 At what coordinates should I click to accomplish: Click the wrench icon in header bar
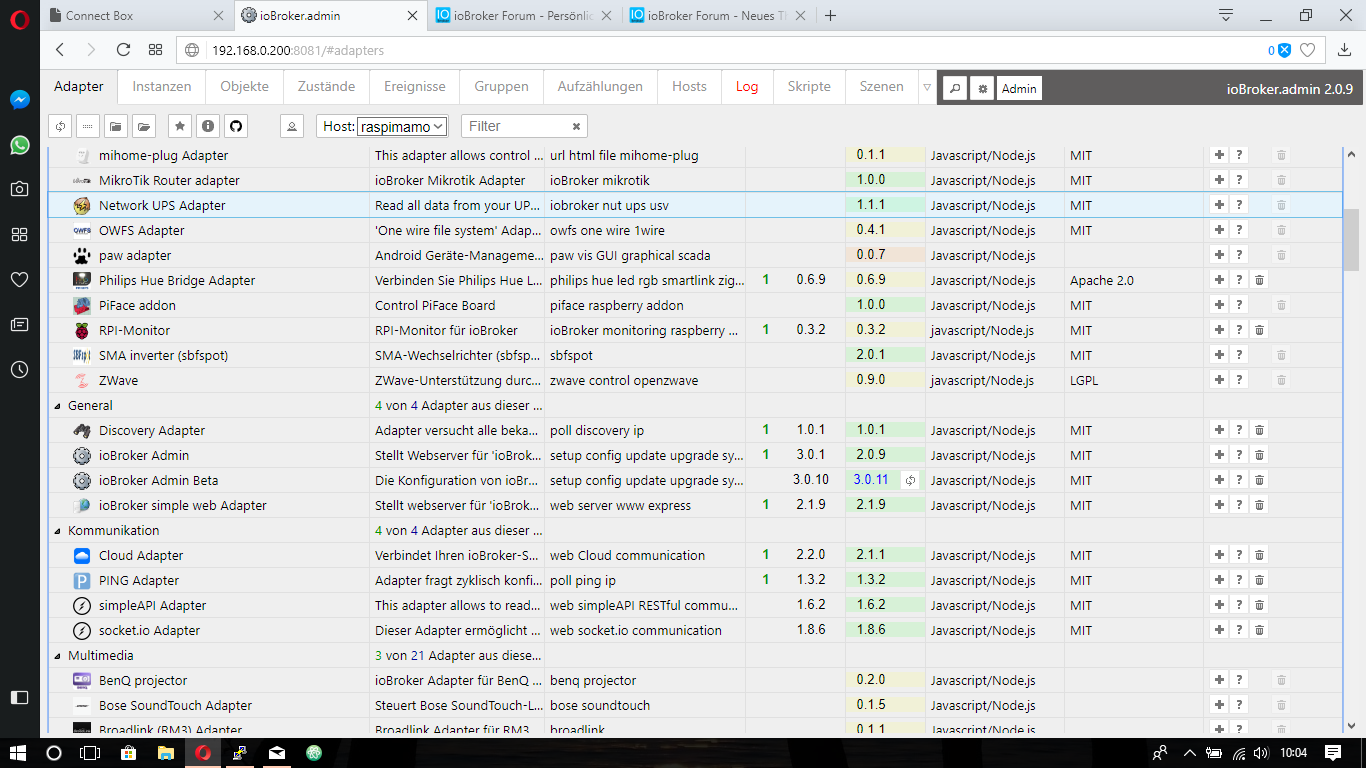tap(955, 89)
